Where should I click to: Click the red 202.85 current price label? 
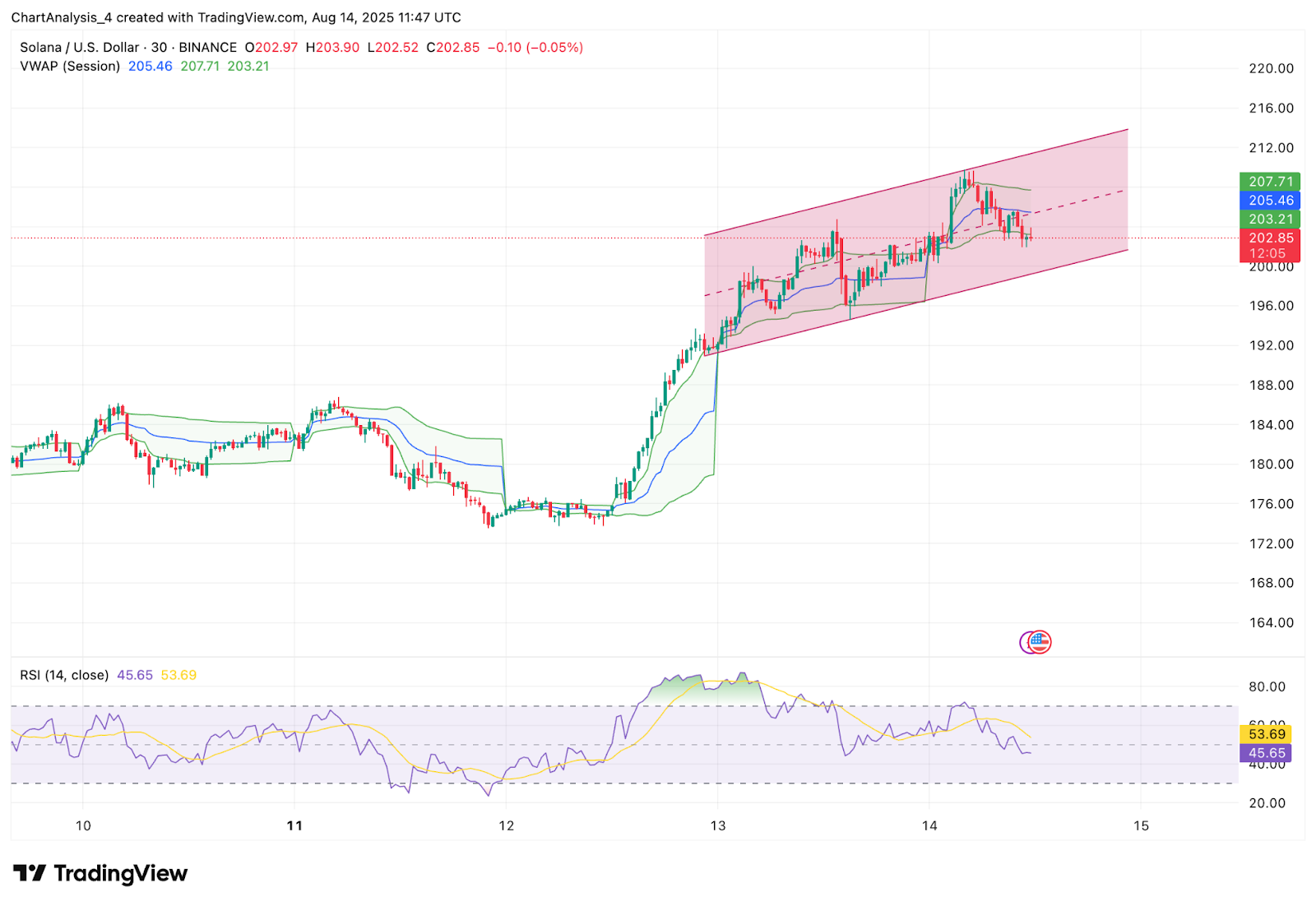coord(1270,238)
